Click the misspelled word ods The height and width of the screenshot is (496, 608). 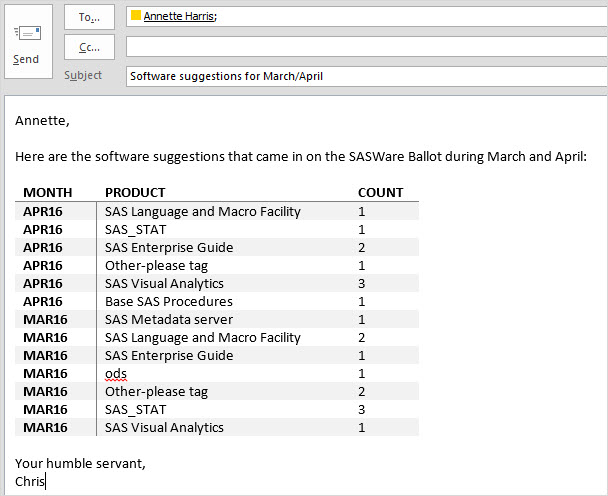tap(116, 373)
